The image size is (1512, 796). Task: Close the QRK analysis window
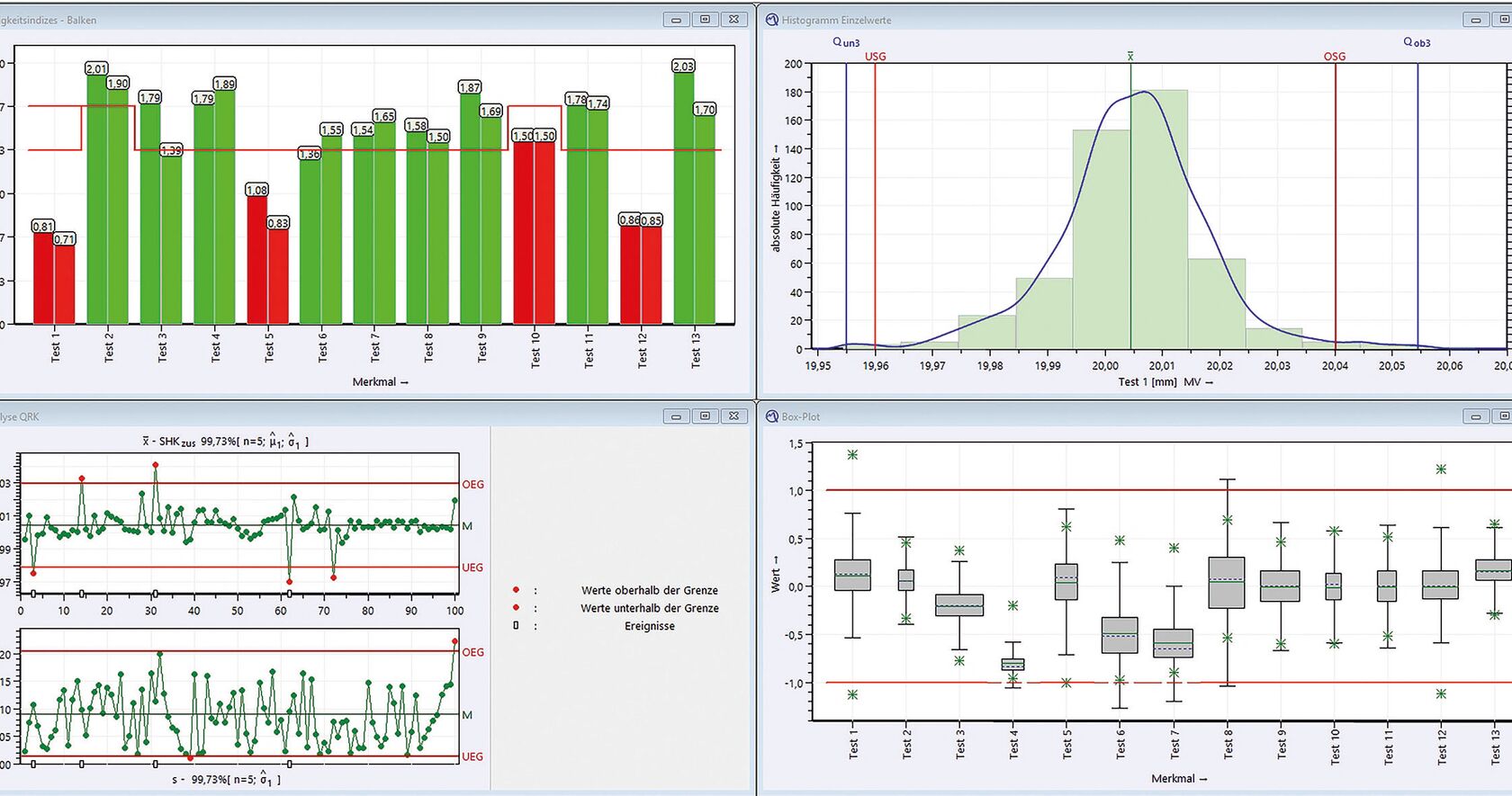tap(734, 416)
